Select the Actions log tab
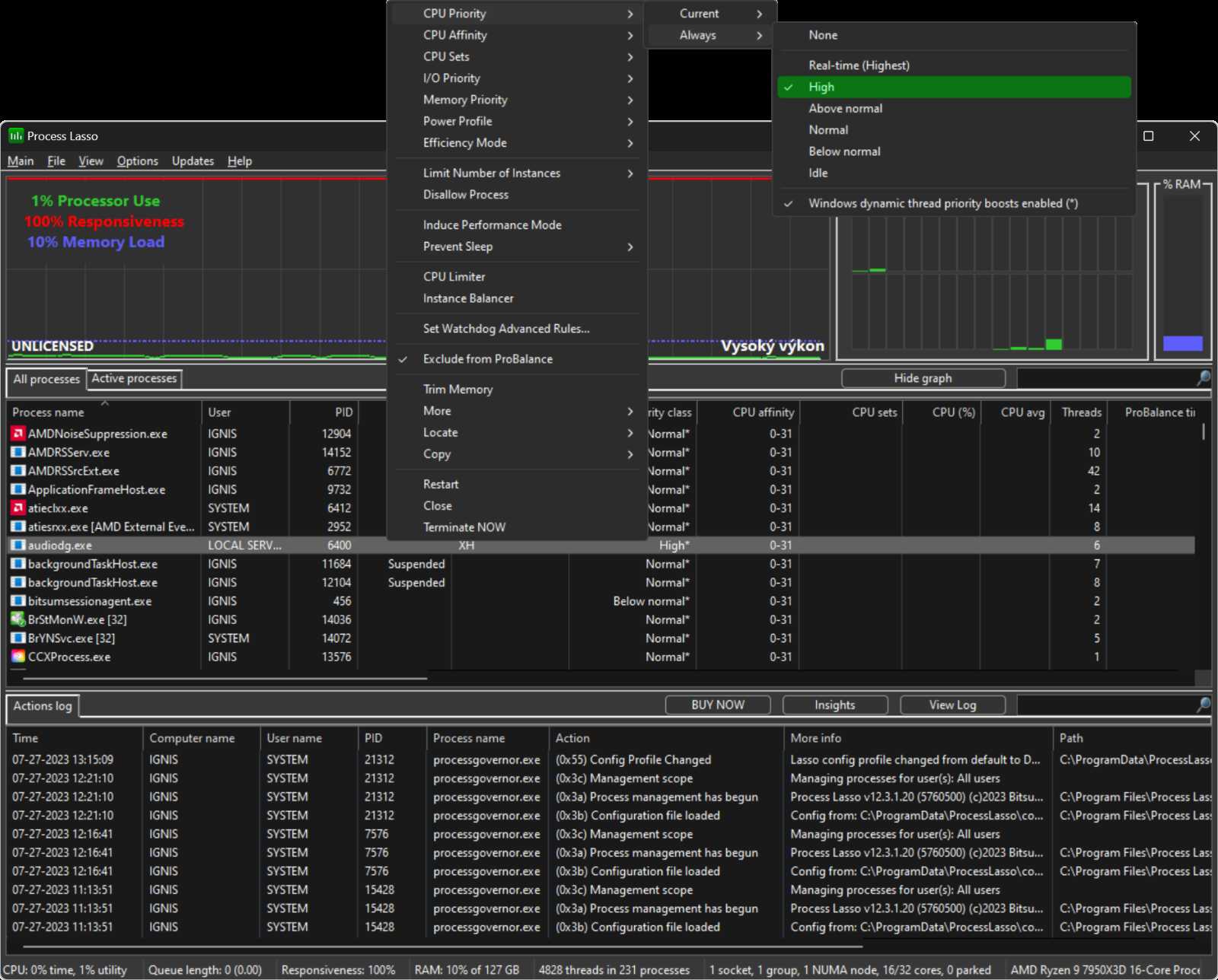Viewport: 1218px width, 980px height. [x=43, y=706]
